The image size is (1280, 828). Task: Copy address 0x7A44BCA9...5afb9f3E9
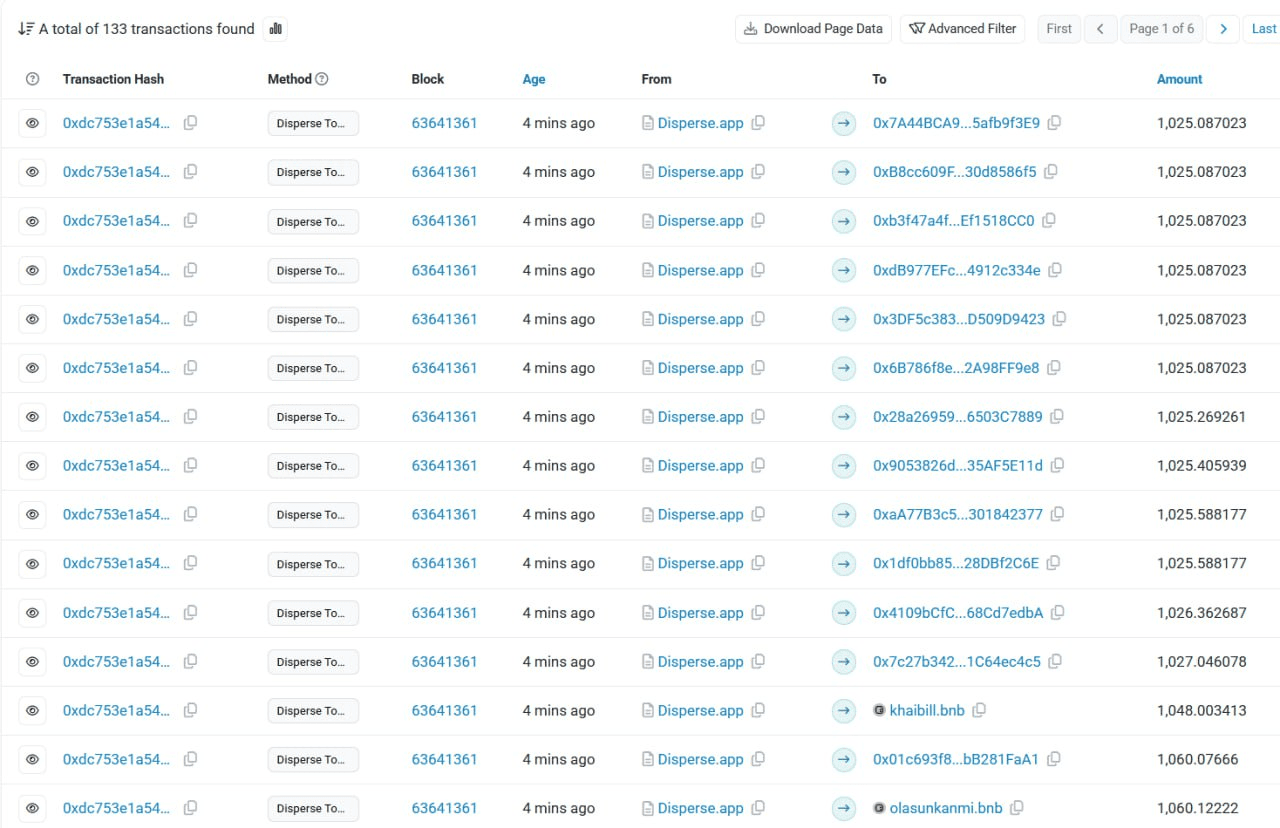[x=1054, y=123]
